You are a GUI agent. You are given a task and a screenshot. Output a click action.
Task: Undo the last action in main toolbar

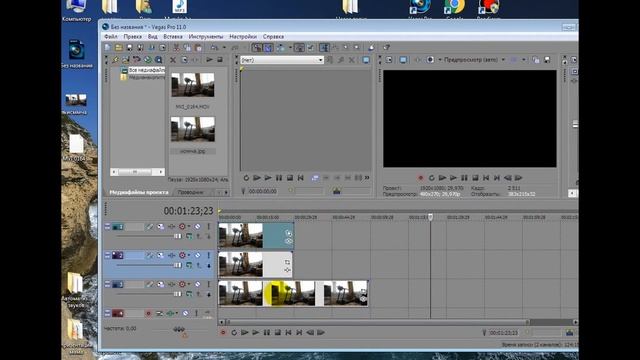pyautogui.click(x=214, y=48)
